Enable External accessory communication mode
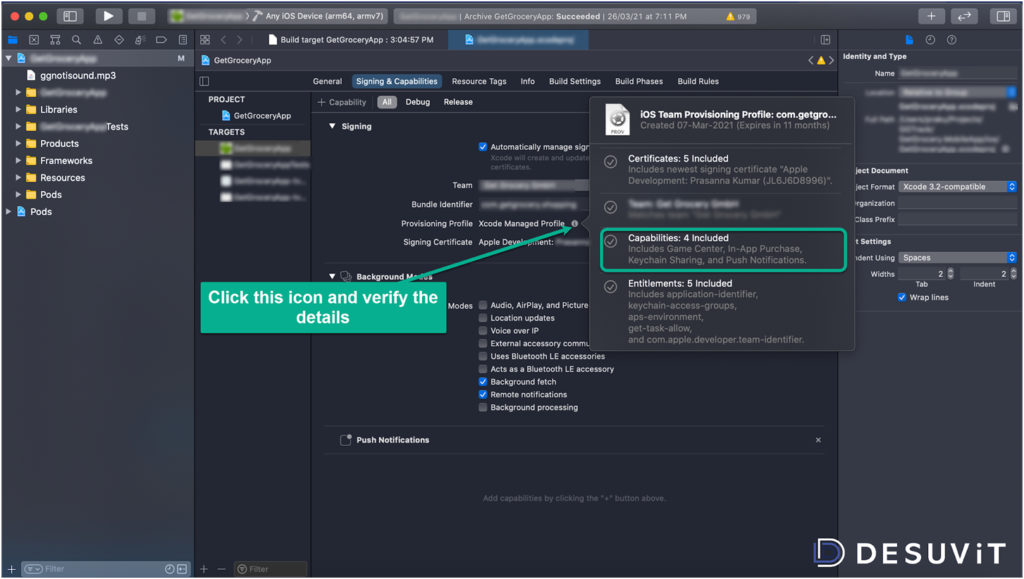1024x579 pixels. [483, 343]
